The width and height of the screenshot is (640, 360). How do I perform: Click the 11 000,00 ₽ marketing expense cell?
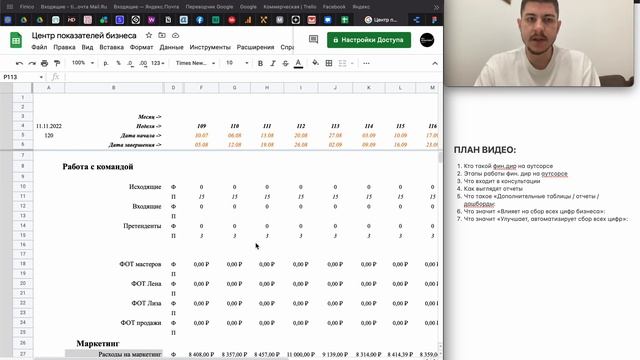click(301, 354)
